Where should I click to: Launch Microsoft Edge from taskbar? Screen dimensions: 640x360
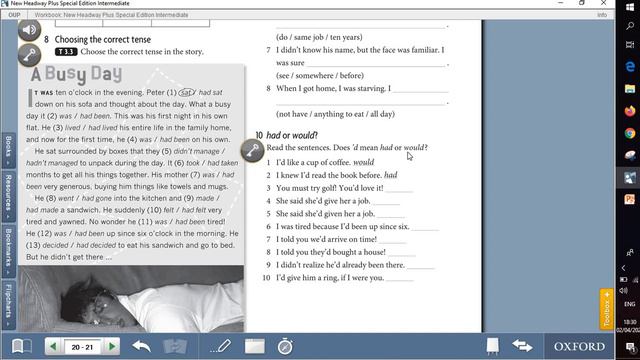tap(630, 67)
